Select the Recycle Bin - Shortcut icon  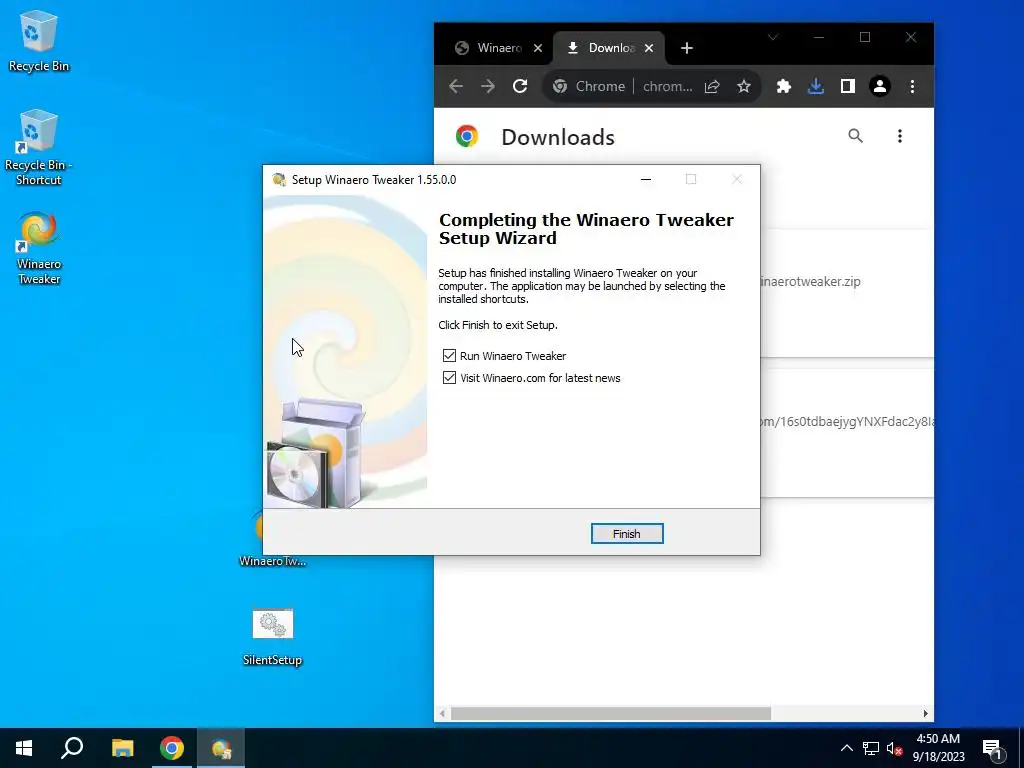point(39,148)
